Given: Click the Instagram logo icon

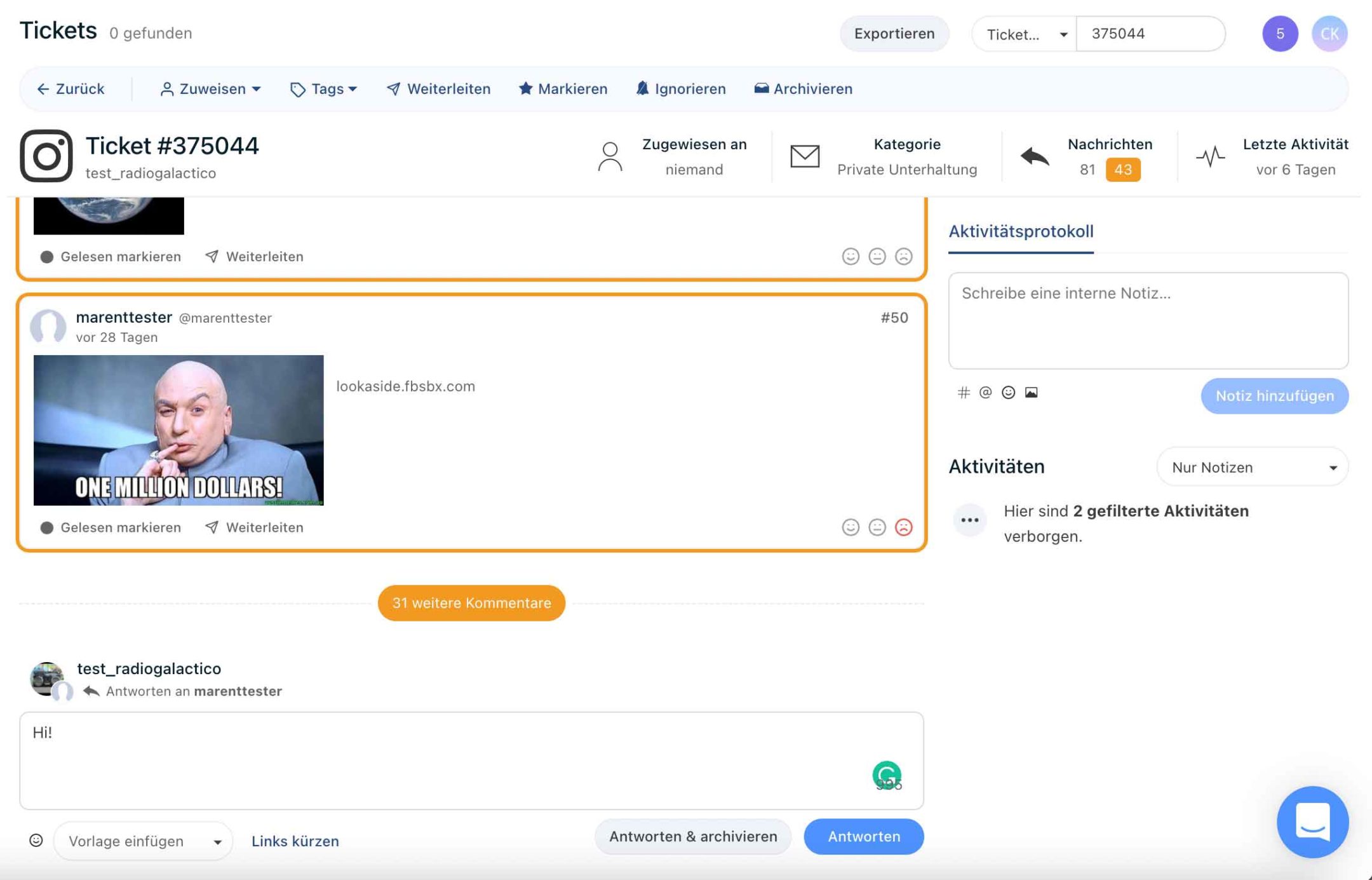Looking at the screenshot, I should 46,156.
